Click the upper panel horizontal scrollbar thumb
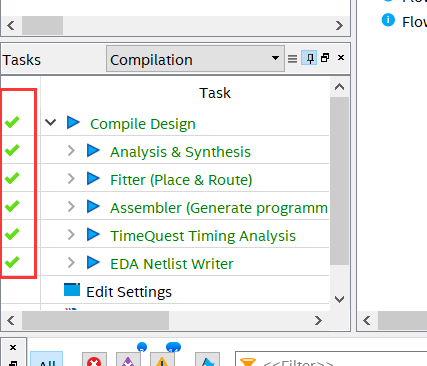 (42, 25)
